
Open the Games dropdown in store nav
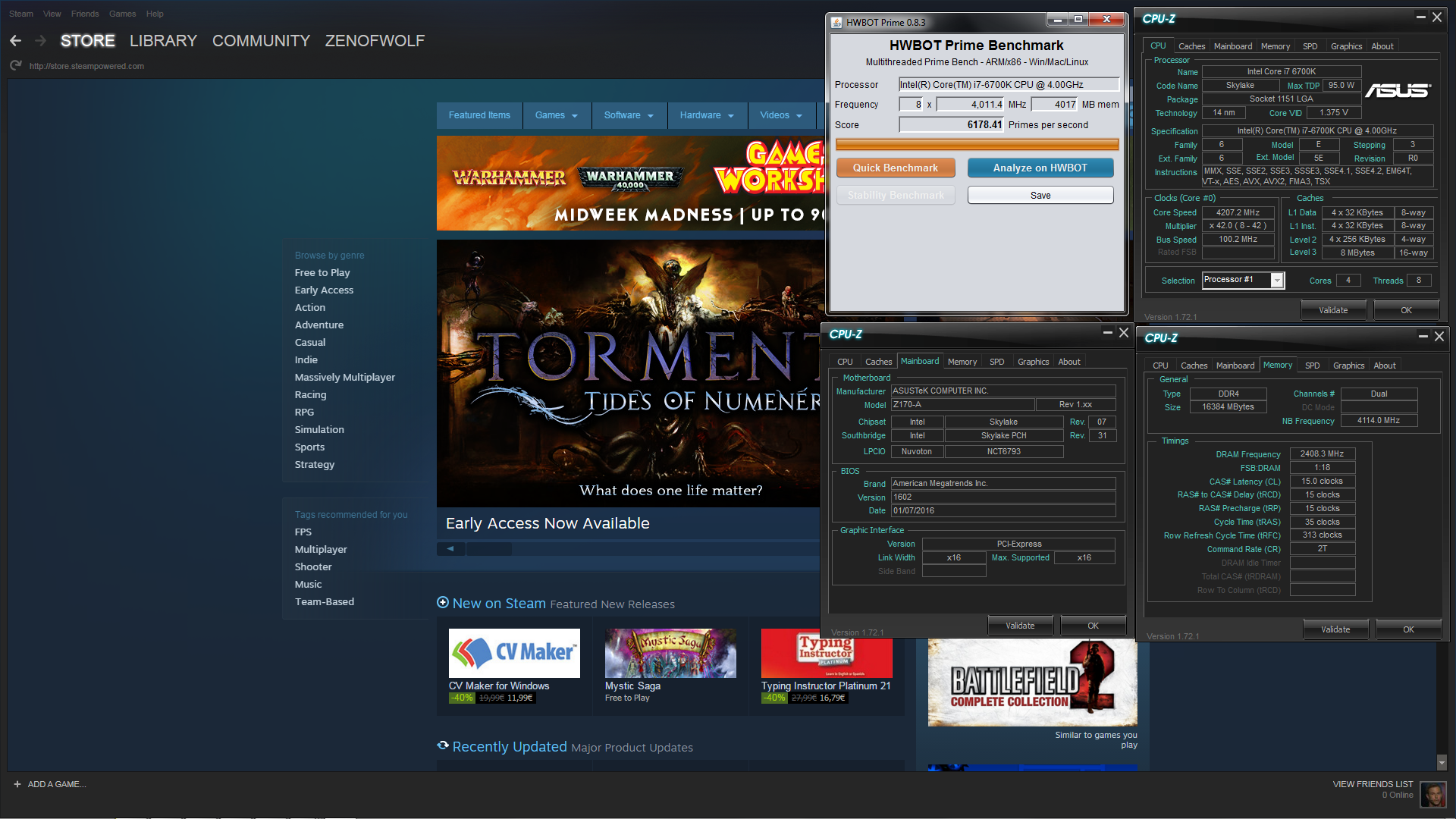click(556, 115)
